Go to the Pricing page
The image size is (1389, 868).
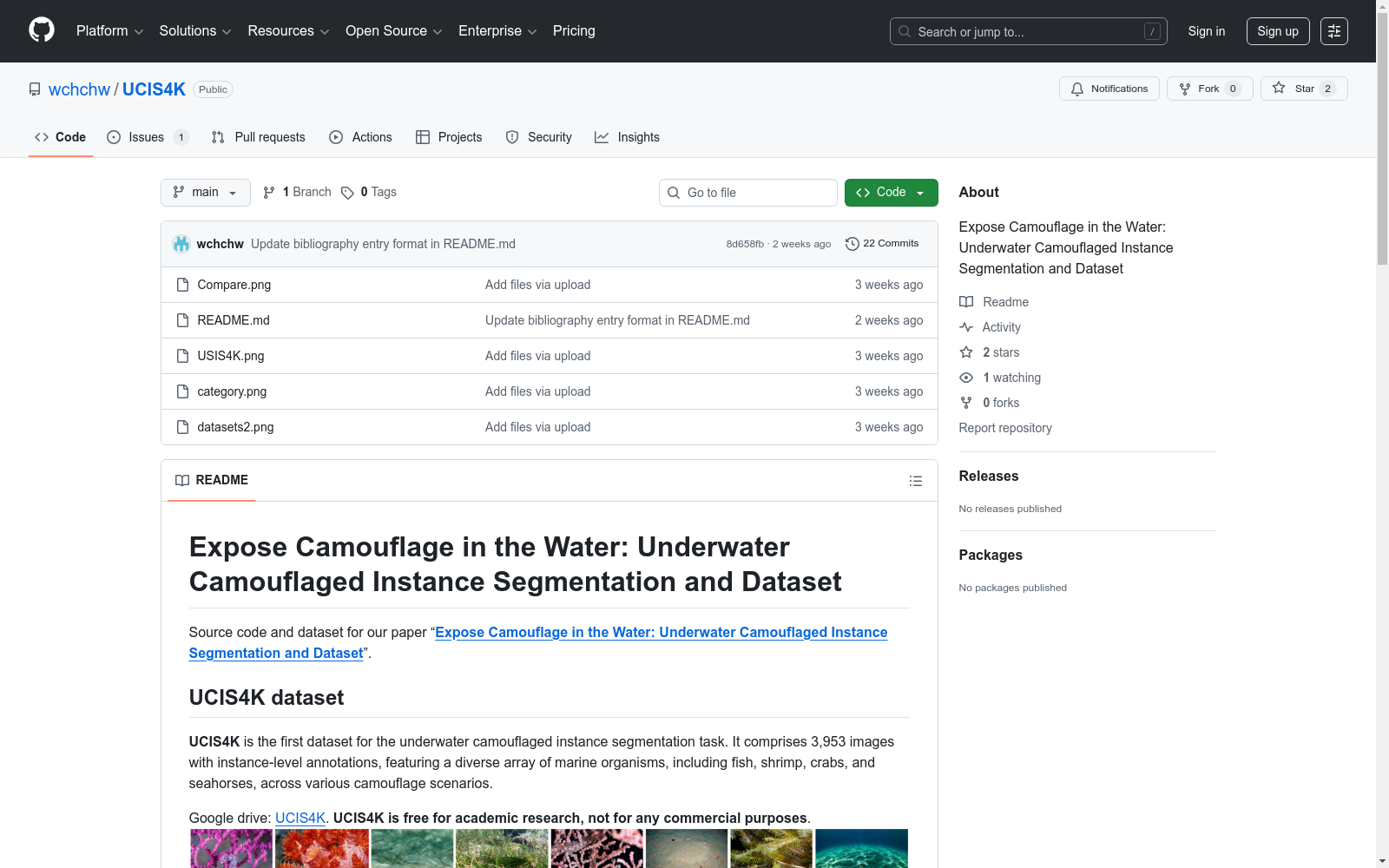574,31
